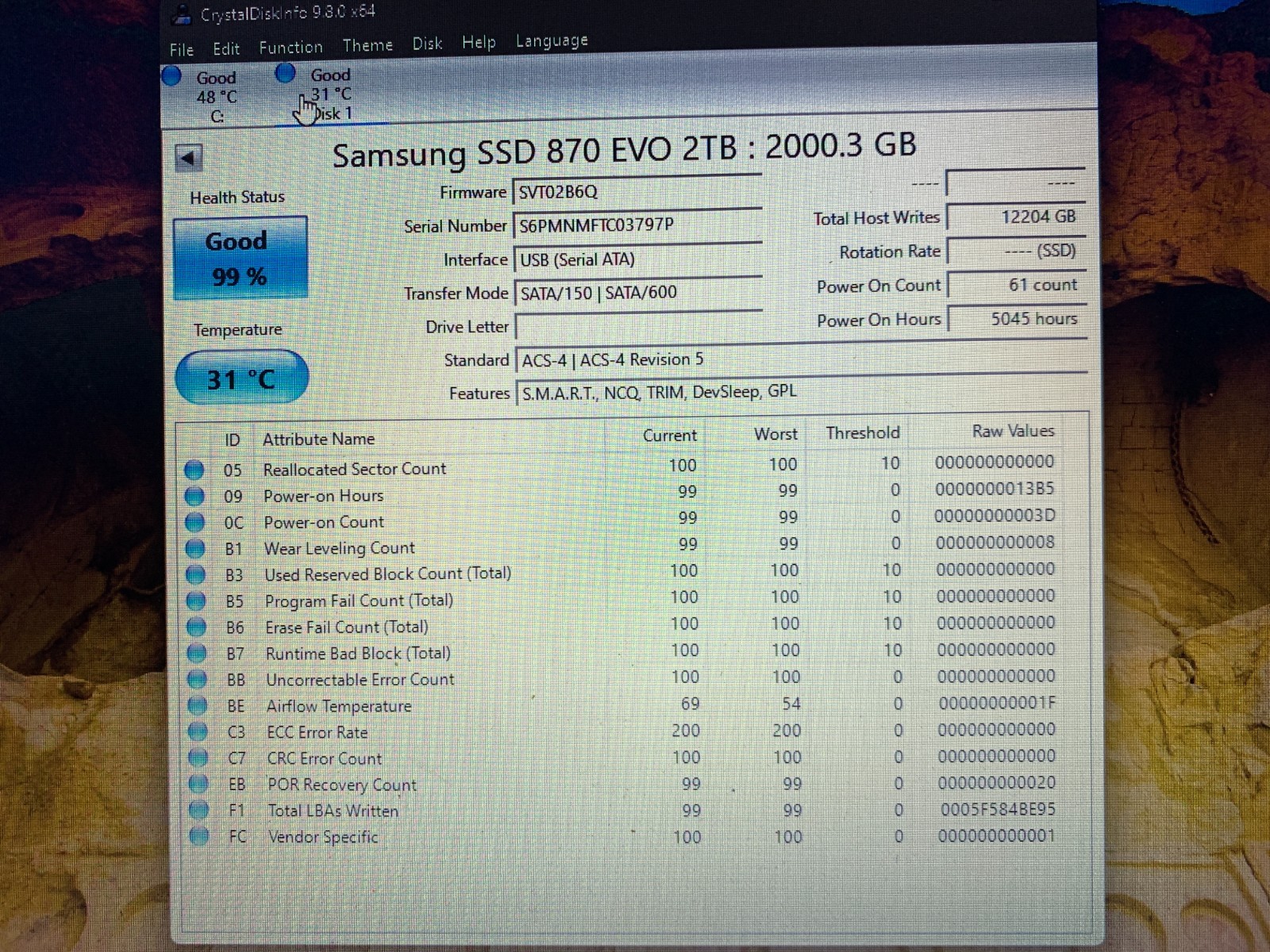The width and height of the screenshot is (1270, 952).
Task: Click the Good 99 % health status button
Action: (240, 259)
